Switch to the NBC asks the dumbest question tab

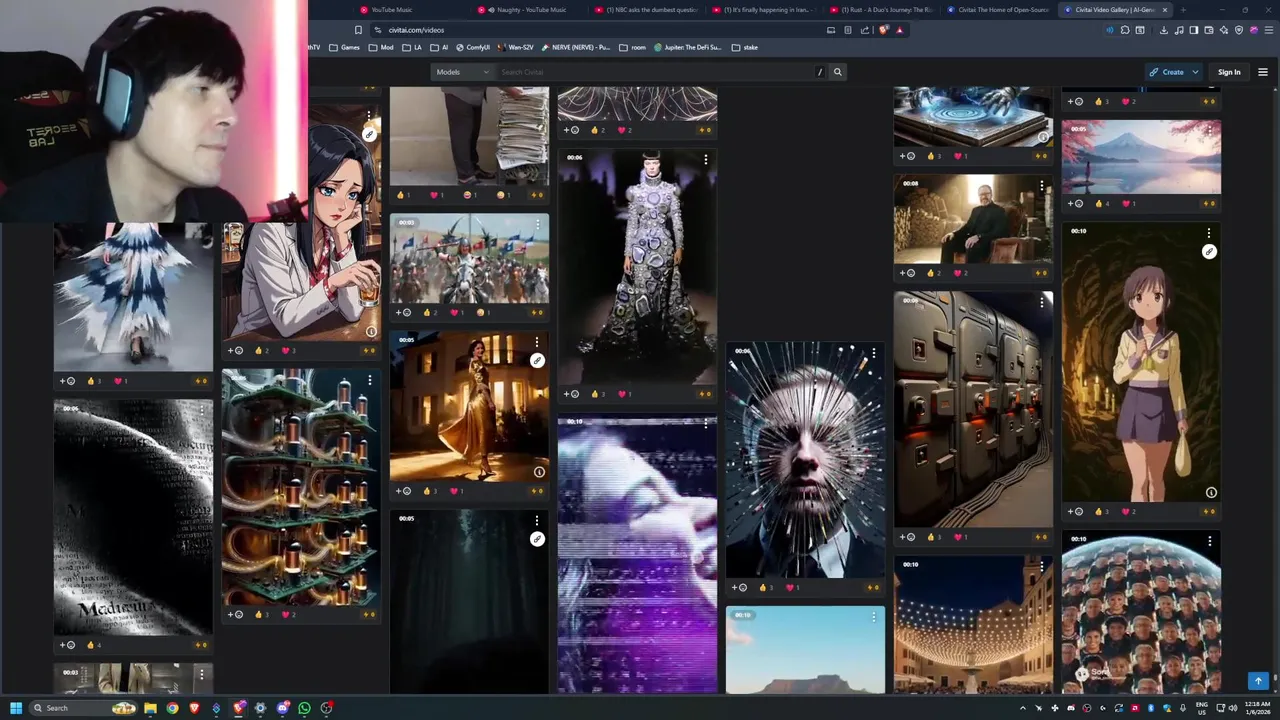pyautogui.click(x=647, y=10)
